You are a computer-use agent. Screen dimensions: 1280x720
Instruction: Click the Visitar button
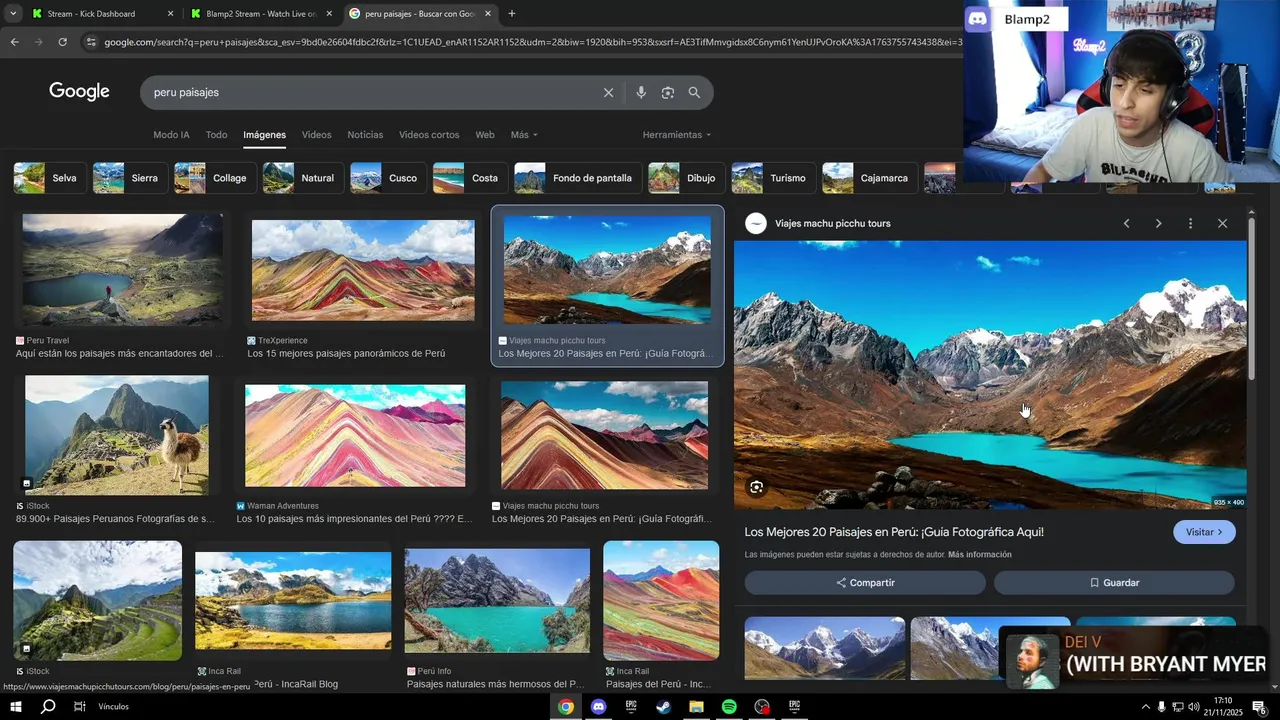pyautogui.click(x=1204, y=532)
